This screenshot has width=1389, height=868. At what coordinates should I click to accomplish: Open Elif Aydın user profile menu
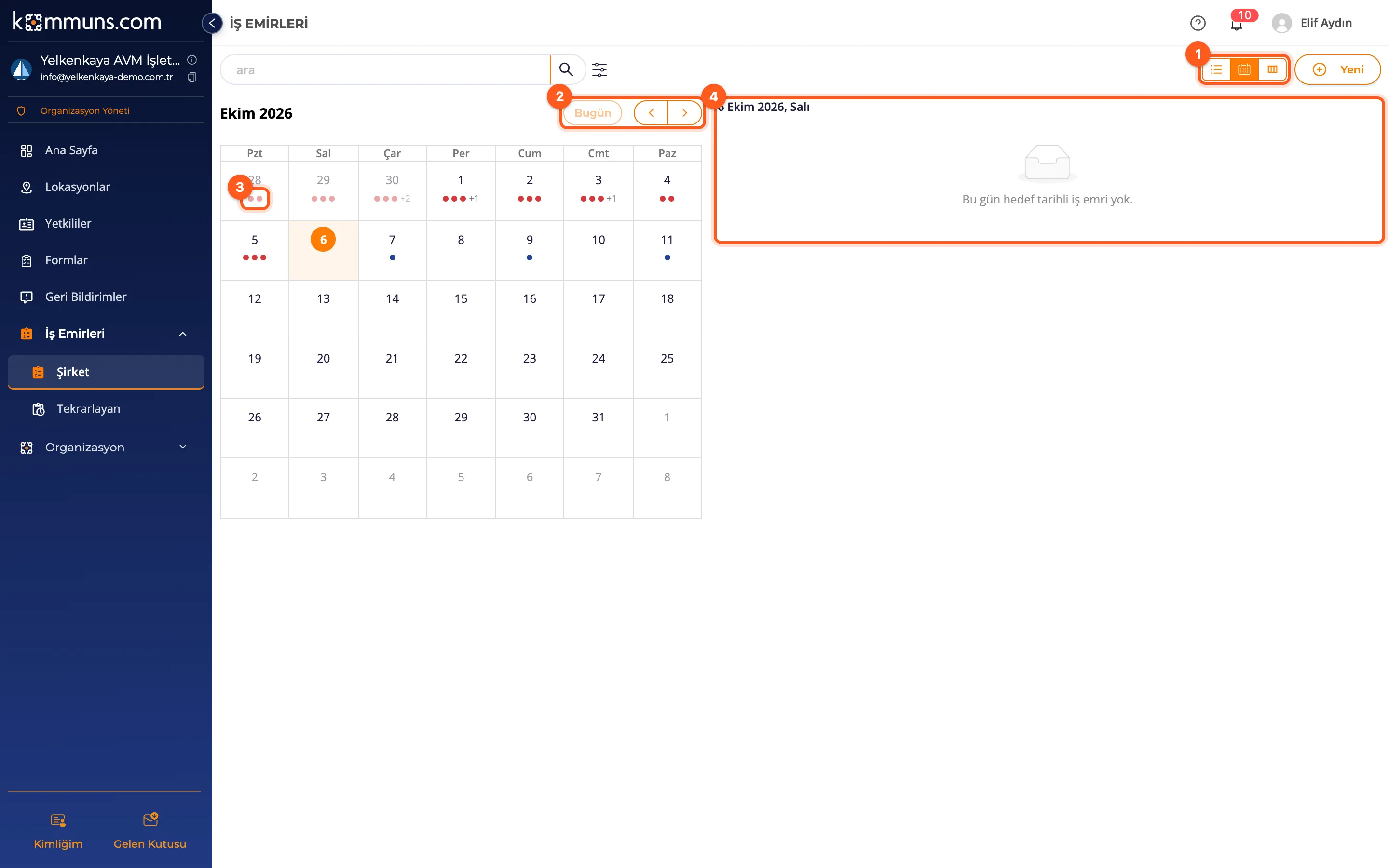coord(1312,23)
